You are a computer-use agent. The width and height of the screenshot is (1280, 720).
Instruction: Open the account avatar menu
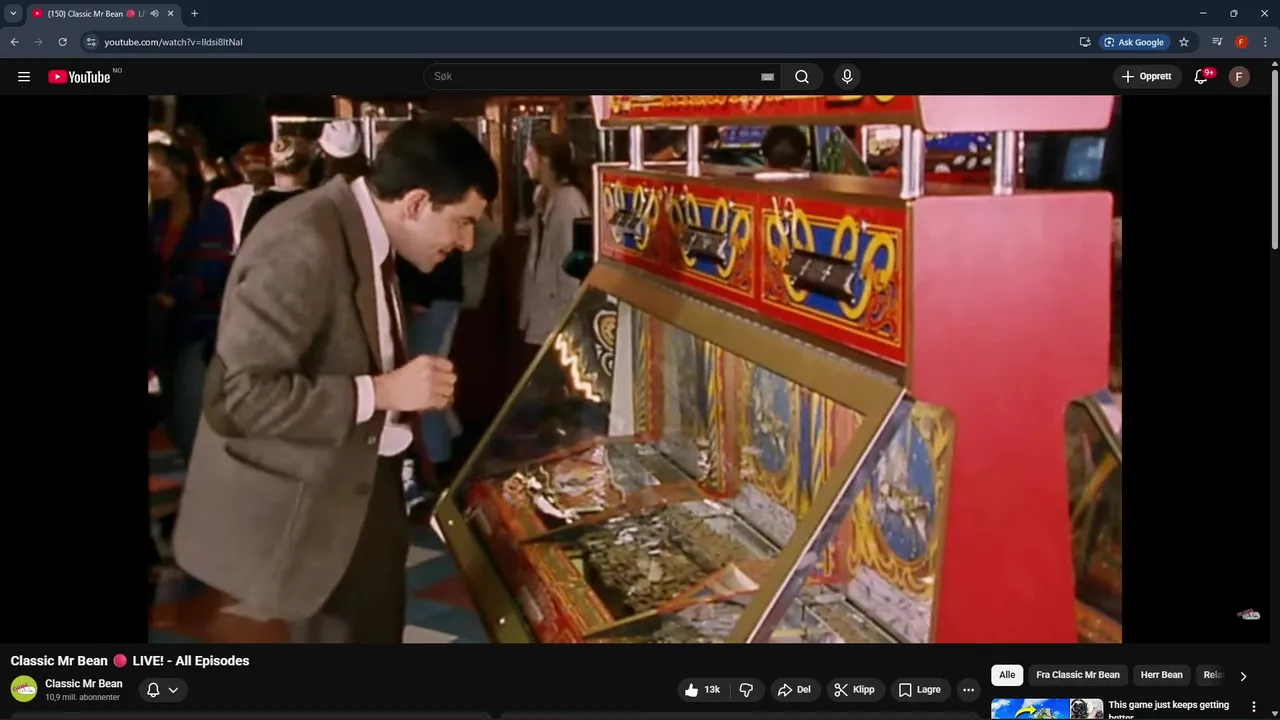(x=1239, y=77)
